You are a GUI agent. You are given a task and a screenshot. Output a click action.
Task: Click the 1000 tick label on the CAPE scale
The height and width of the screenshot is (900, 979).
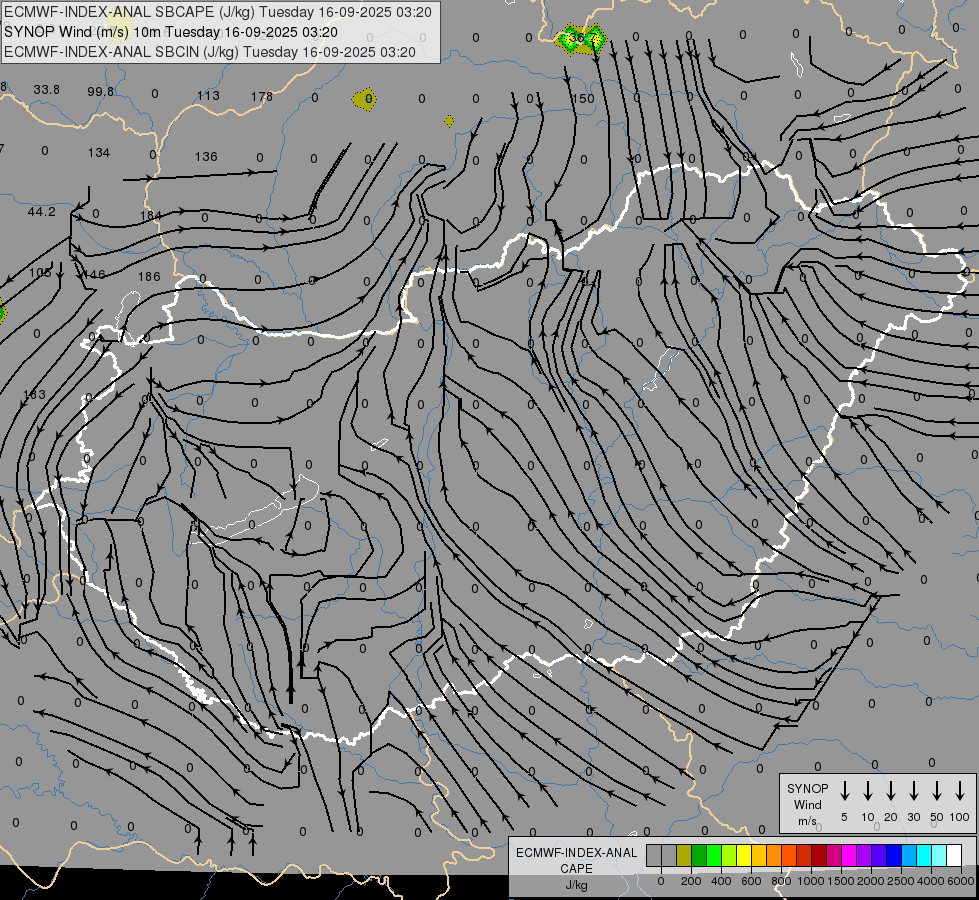point(811,881)
